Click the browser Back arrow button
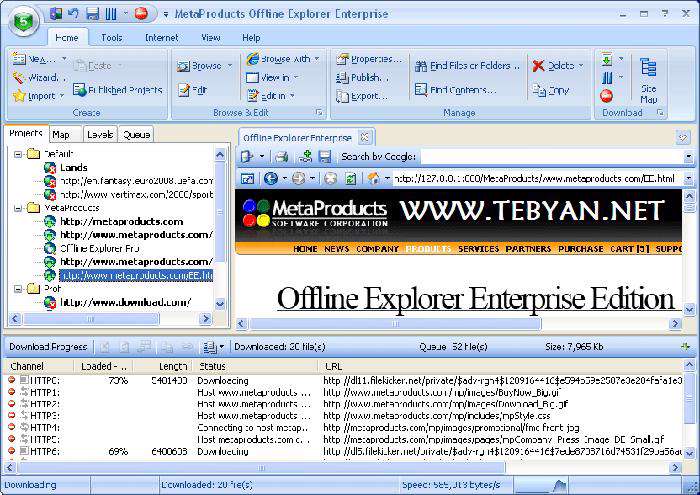The width and height of the screenshot is (700, 495). click(271, 179)
